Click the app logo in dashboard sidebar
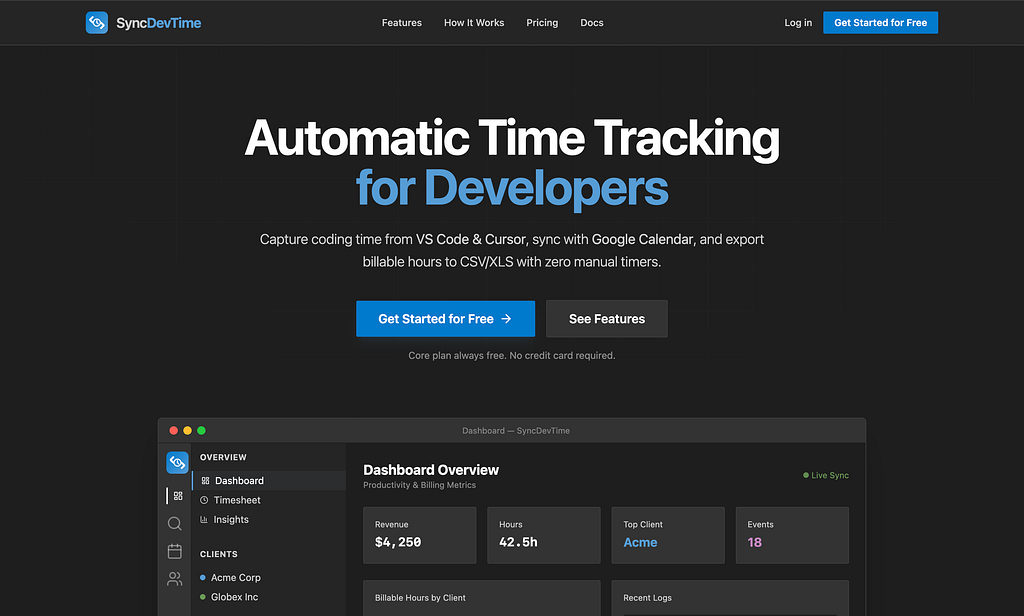This screenshot has height=616, width=1024. [177, 462]
